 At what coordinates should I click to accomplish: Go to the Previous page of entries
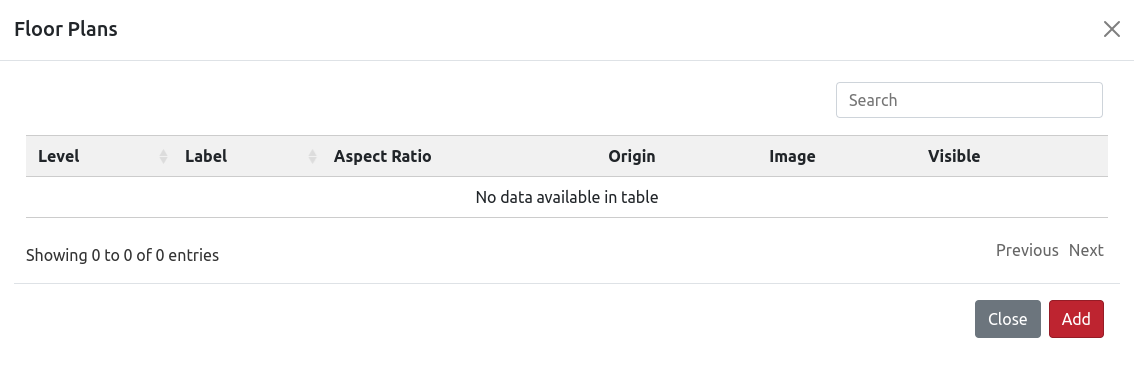point(1027,250)
